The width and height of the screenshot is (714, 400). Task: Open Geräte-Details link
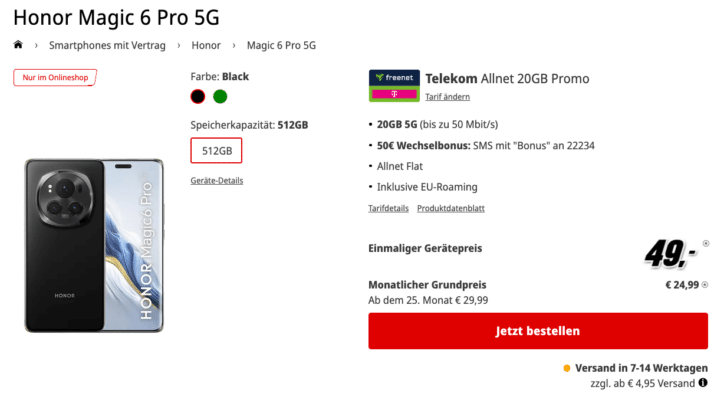[x=217, y=180]
